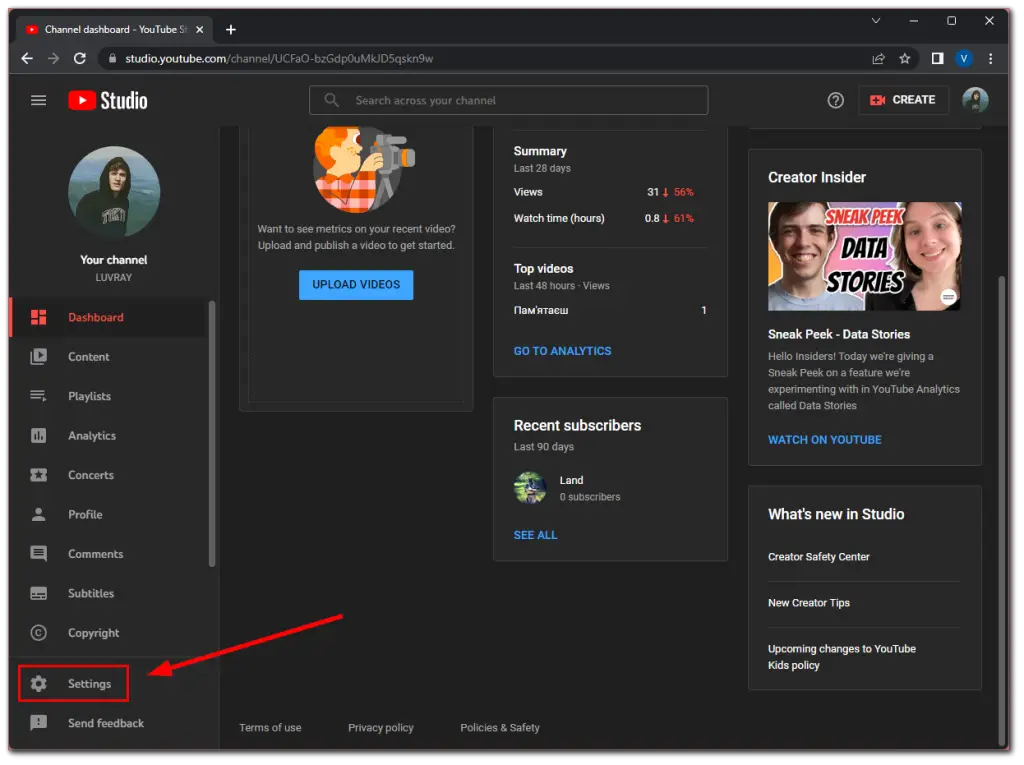Collapse the sidebar with the hamburger menu
1024x765 pixels.
point(38,100)
